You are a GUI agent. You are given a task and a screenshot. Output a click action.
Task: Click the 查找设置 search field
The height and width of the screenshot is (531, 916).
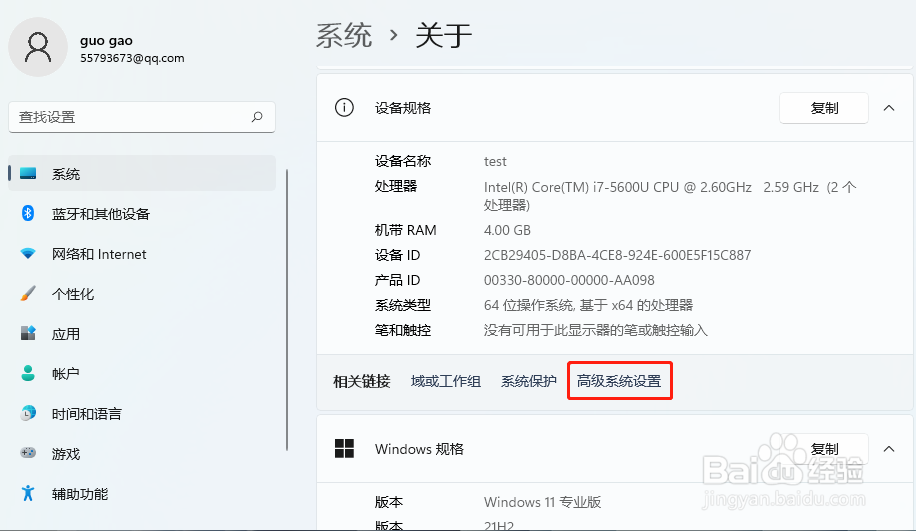pyautogui.click(x=142, y=117)
